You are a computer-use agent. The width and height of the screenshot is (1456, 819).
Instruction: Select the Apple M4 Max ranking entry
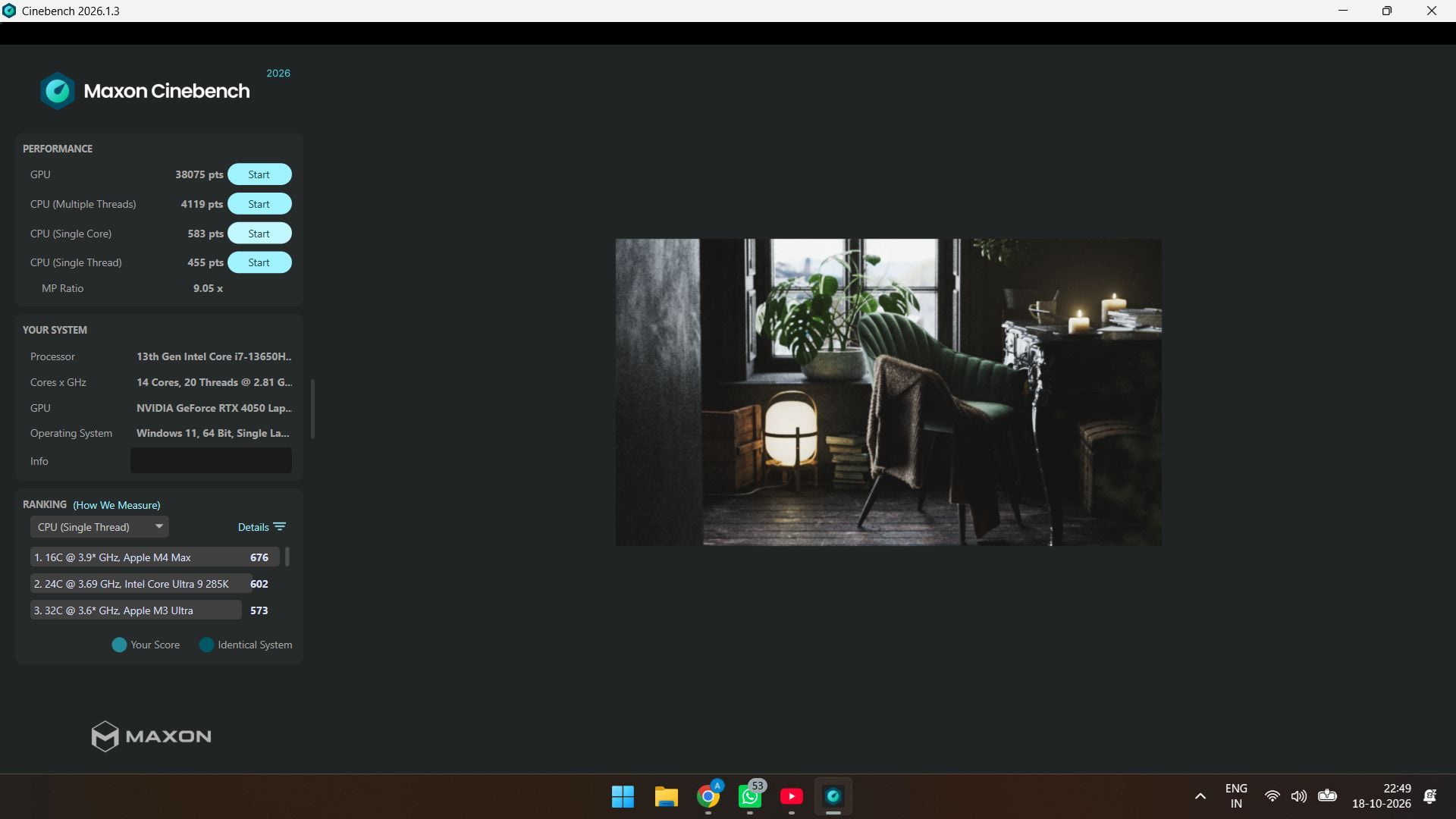pos(155,557)
